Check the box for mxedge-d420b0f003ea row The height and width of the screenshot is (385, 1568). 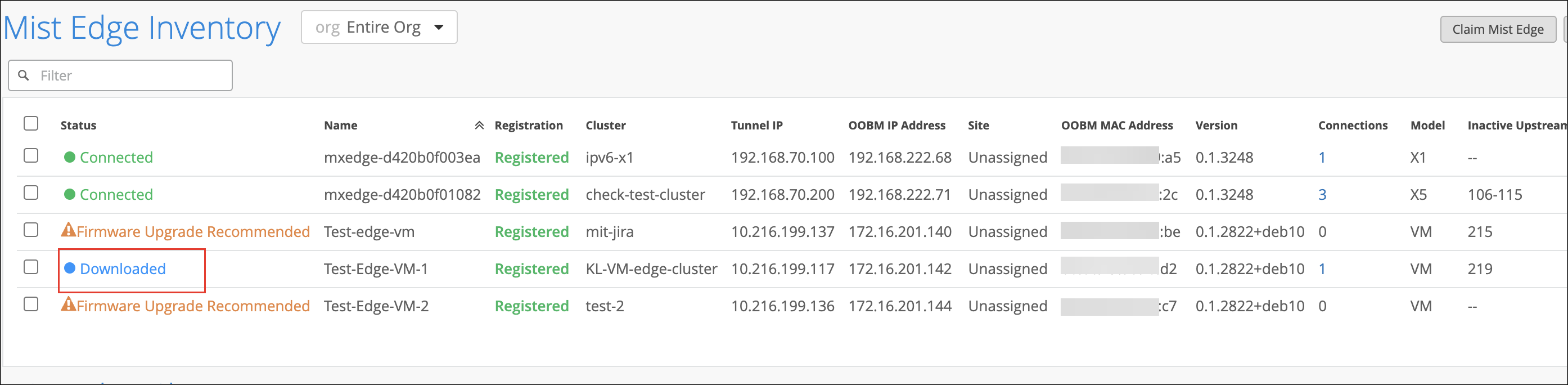point(31,156)
